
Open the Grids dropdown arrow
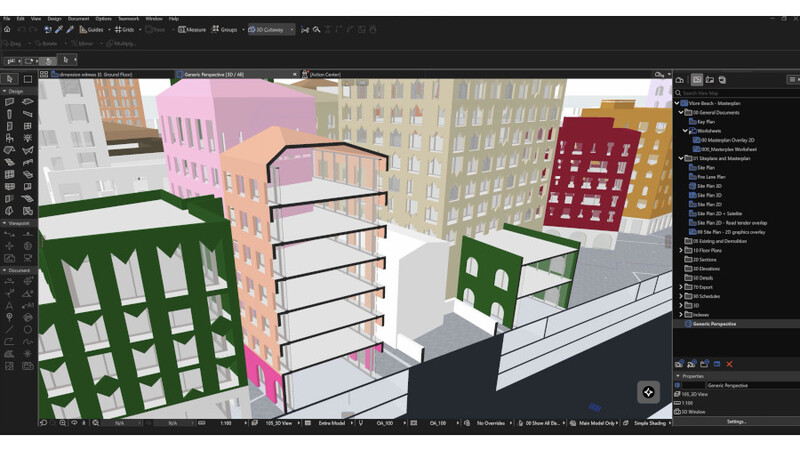tap(140, 30)
